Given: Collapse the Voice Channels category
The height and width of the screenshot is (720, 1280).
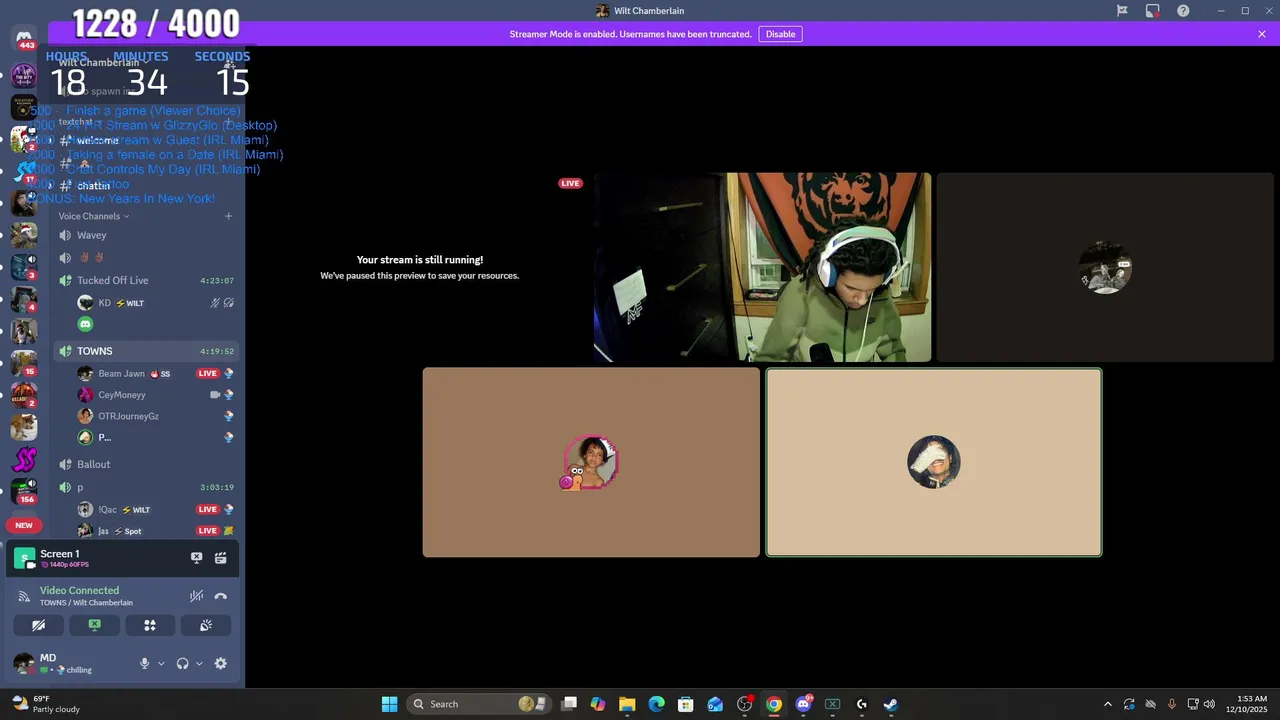Looking at the screenshot, I should [94, 216].
